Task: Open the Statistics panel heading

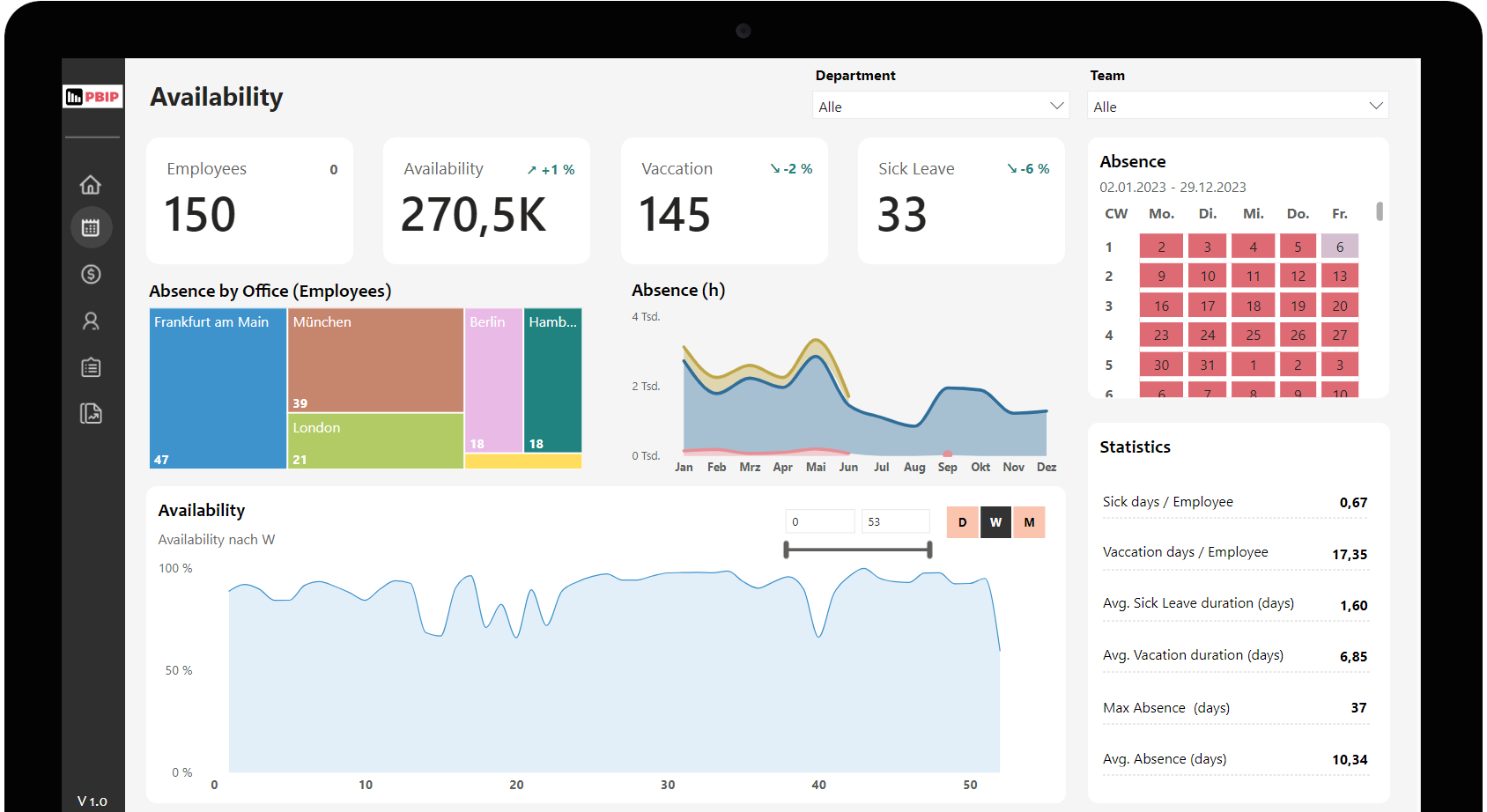Action: [x=1135, y=447]
